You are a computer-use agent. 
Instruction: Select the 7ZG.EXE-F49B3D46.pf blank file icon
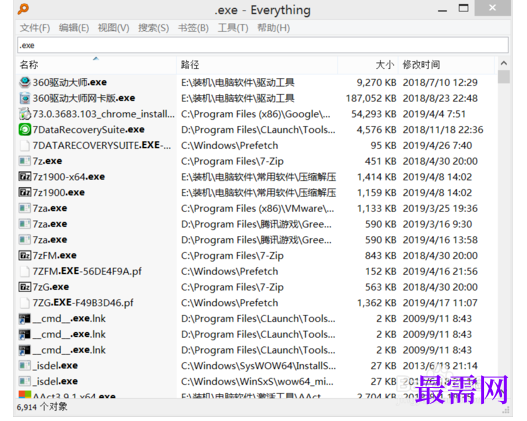point(25,303)
